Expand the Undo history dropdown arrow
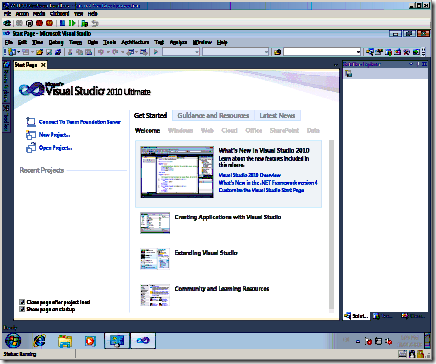Image resolution: width=436 pixels, height=364 pixels. 108,52
